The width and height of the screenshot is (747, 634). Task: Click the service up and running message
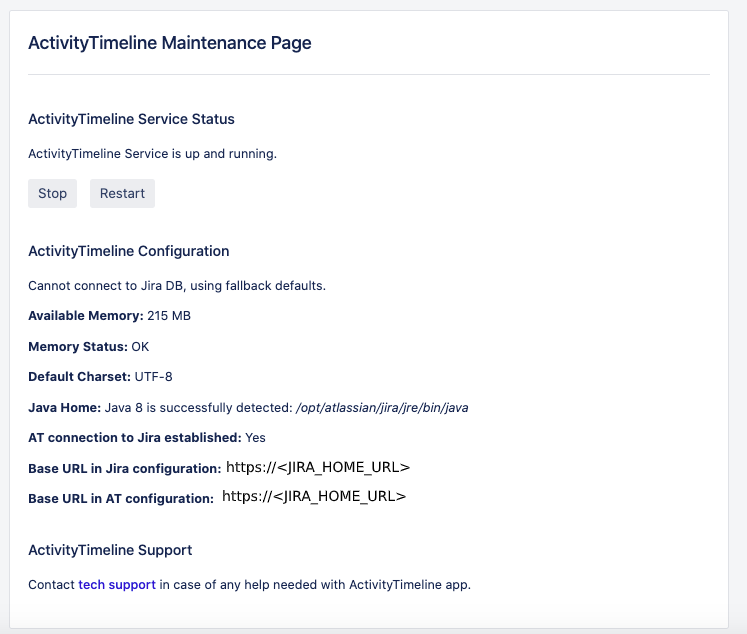coord(152,154)
